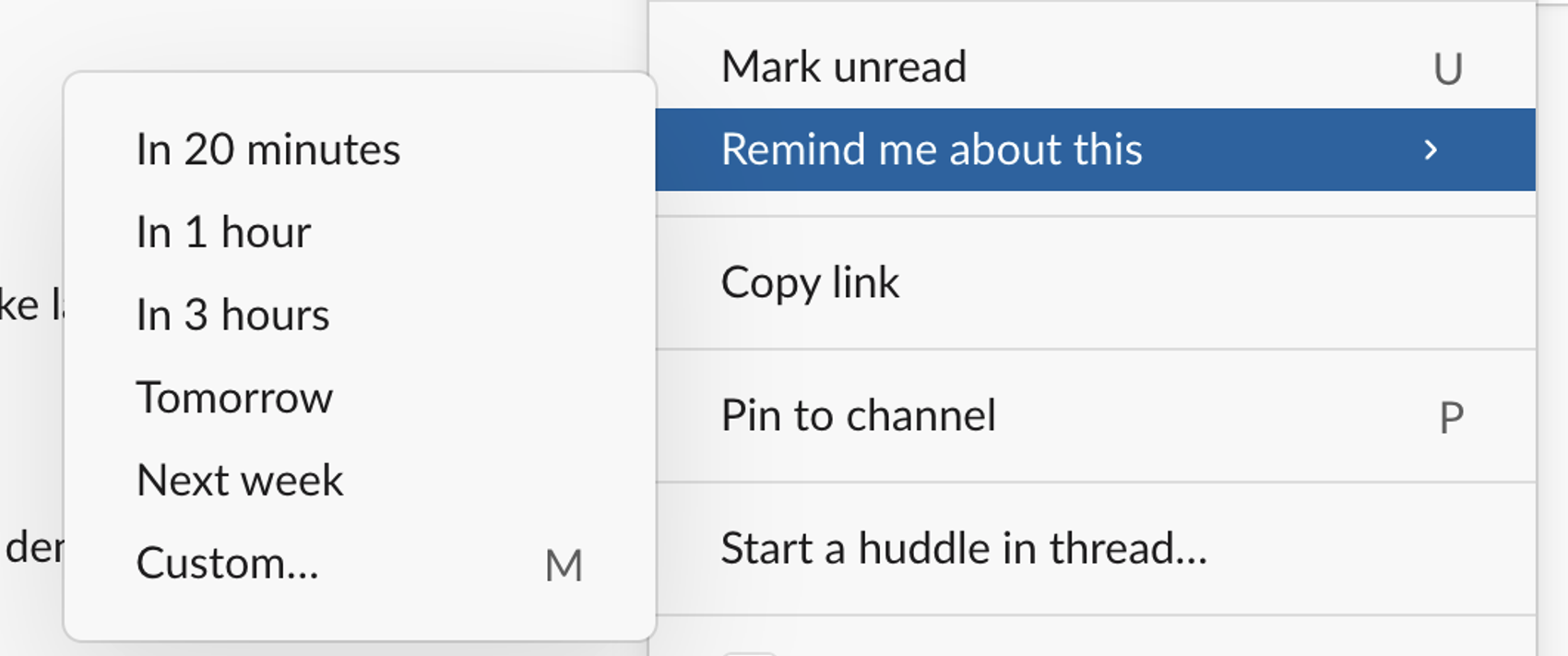Viewport: 1568px width, 656px height.
Task: Click "Start a huddle in thread..."
Action: (965, 549)
